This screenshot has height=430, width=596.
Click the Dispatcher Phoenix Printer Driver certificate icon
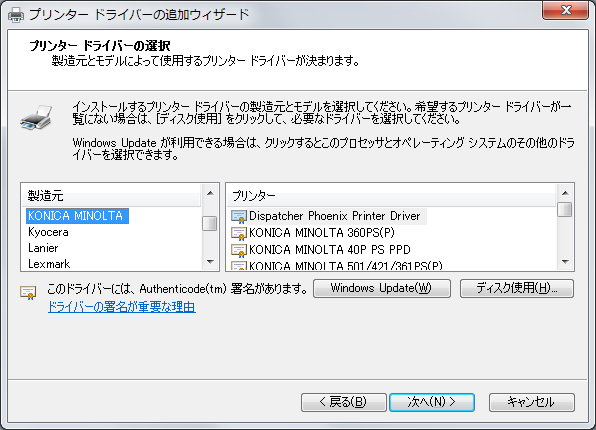(x=239, y=216)
